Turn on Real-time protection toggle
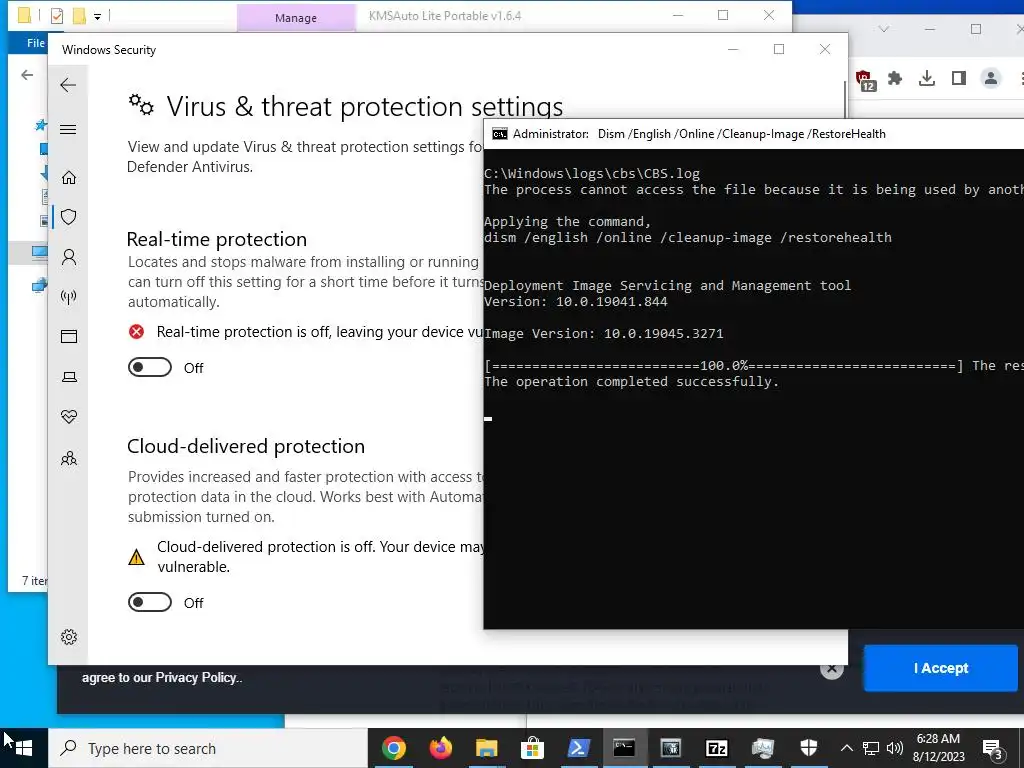 [150, 368]
